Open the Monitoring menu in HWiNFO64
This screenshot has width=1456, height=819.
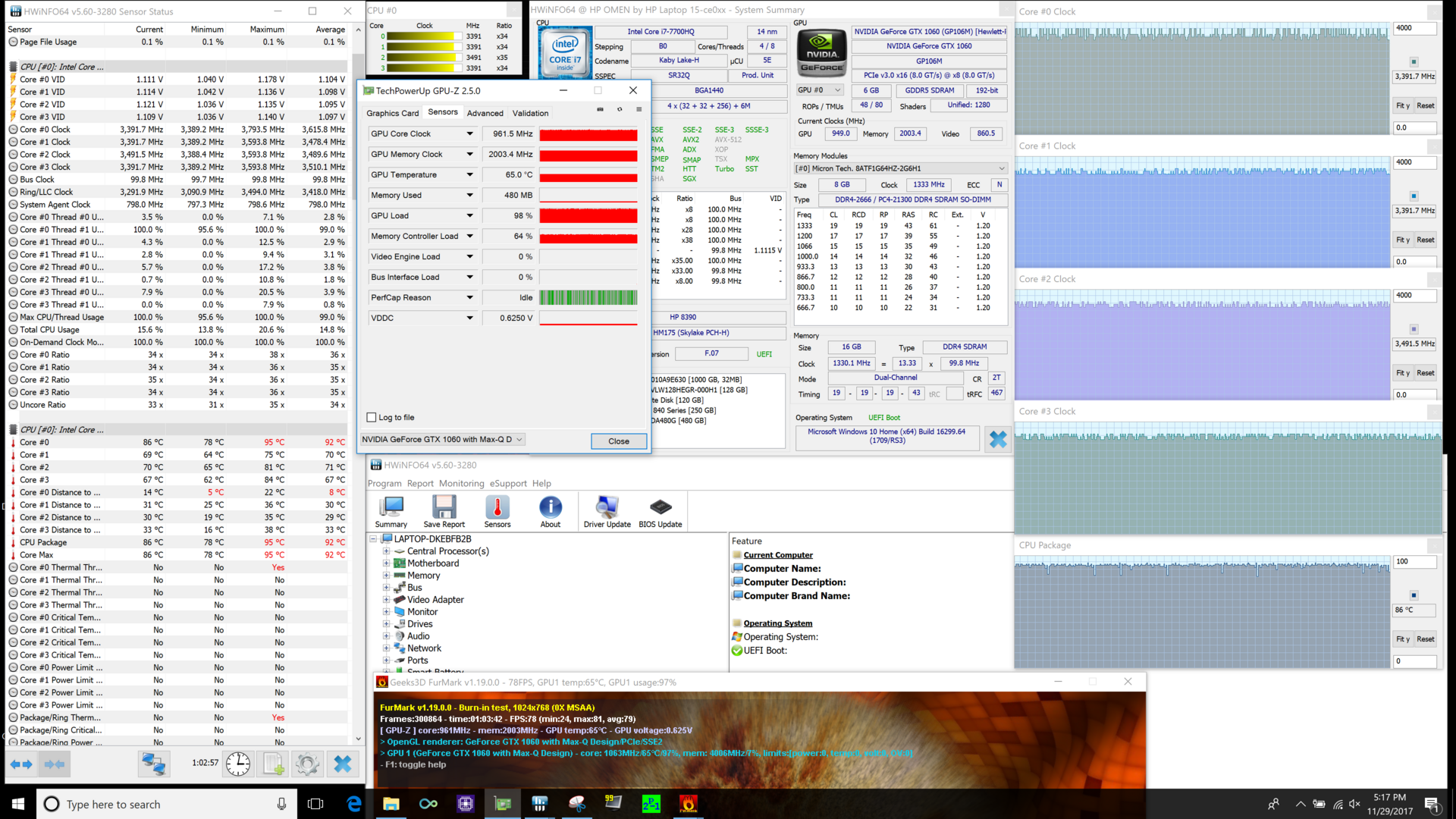[x=461, y=483]
